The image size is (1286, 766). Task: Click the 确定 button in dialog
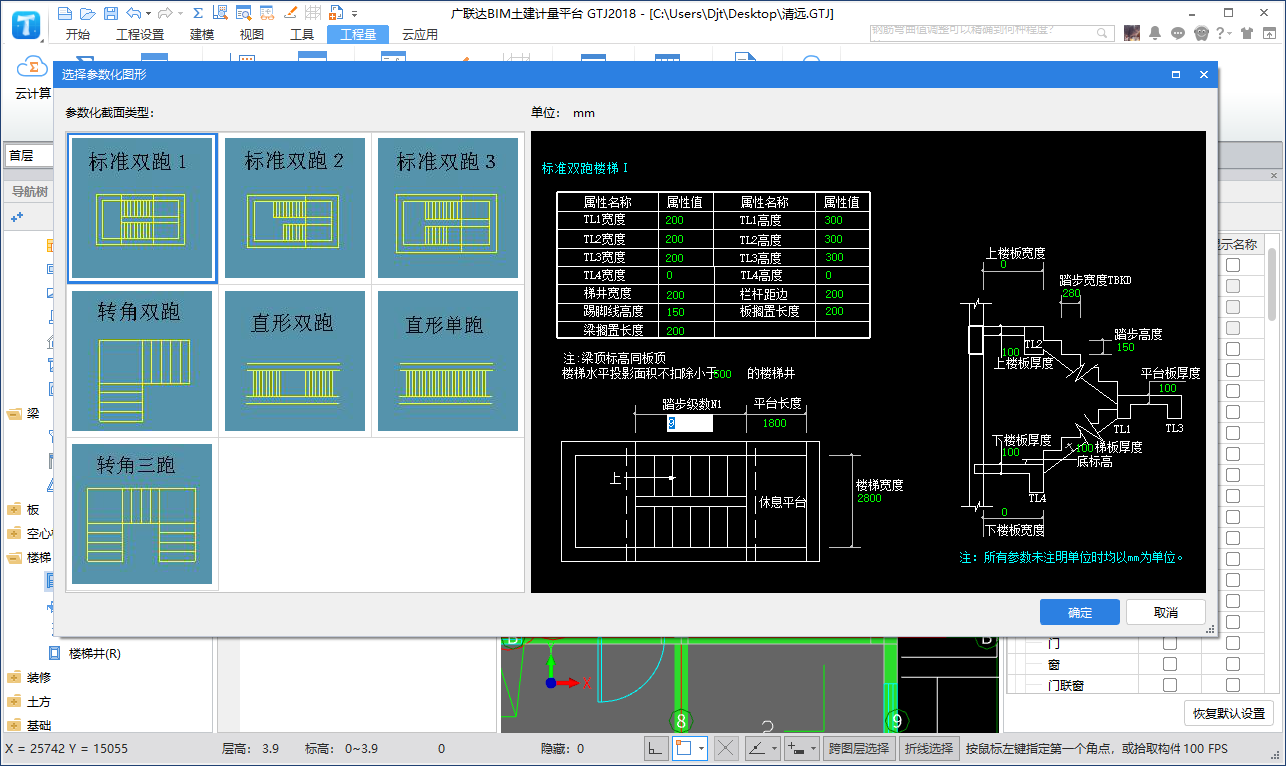[1080, 612]
